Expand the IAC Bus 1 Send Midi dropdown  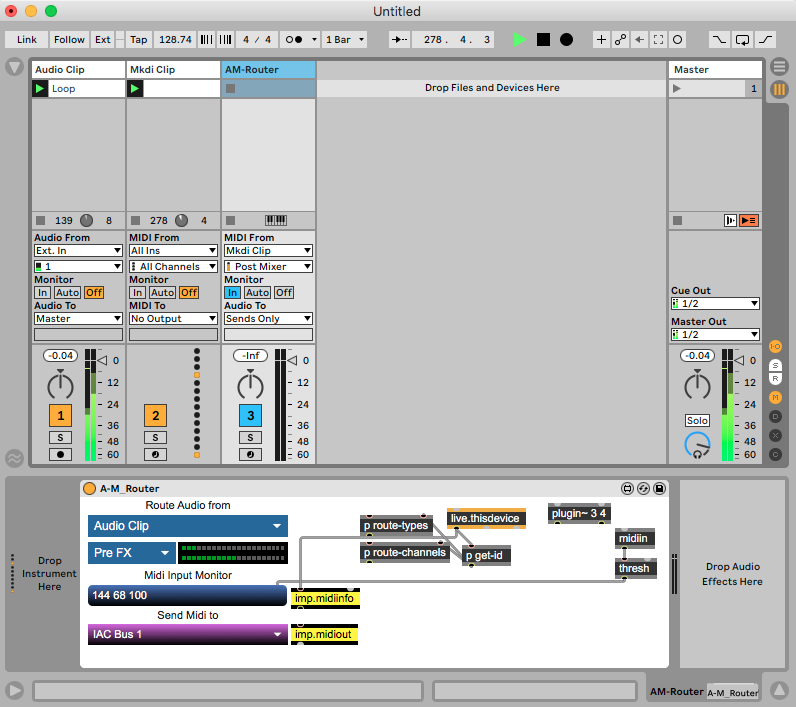[x=187, y=634]
